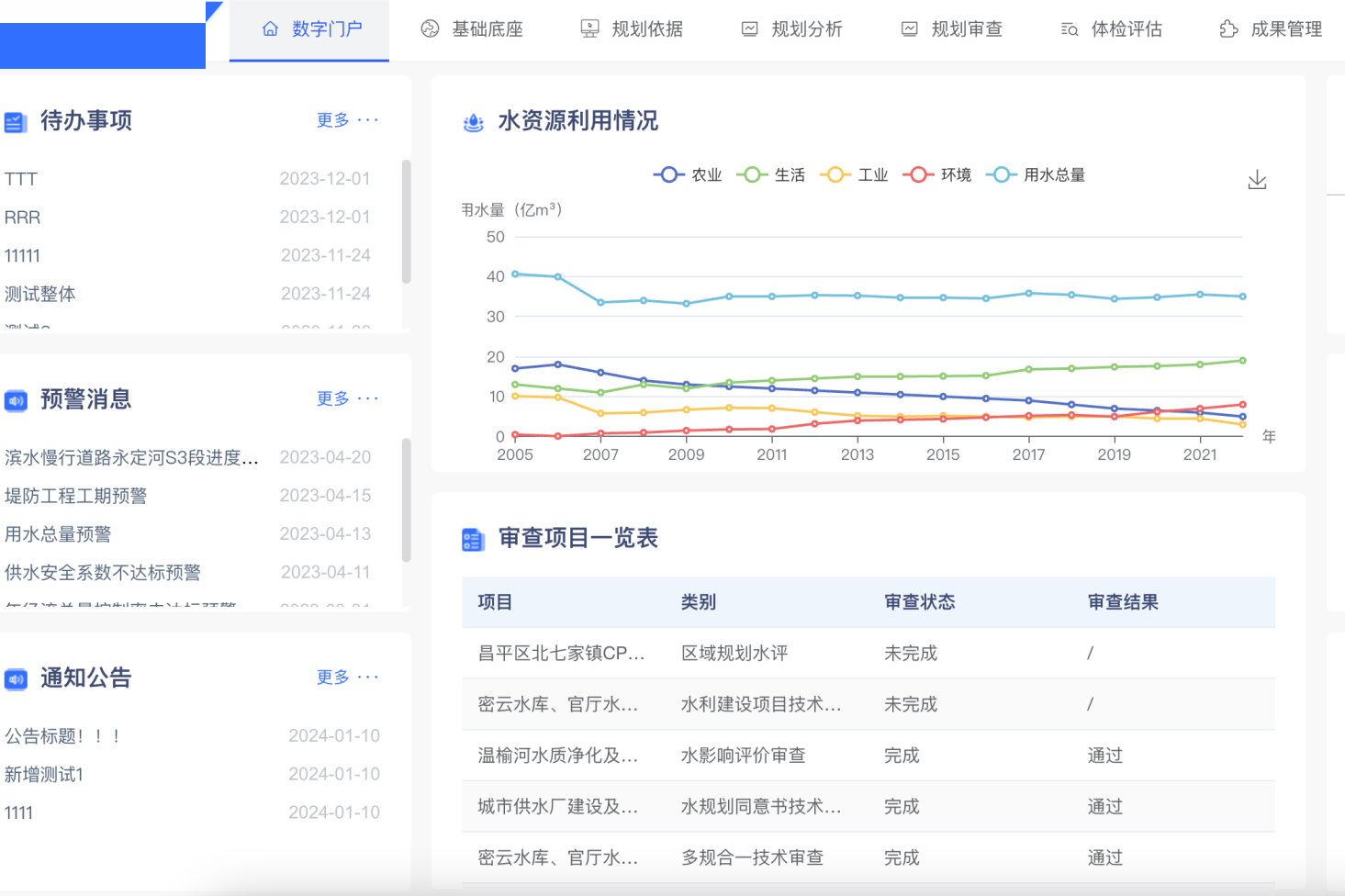Click the 水影响评价审查 category cell

point(744,756)
